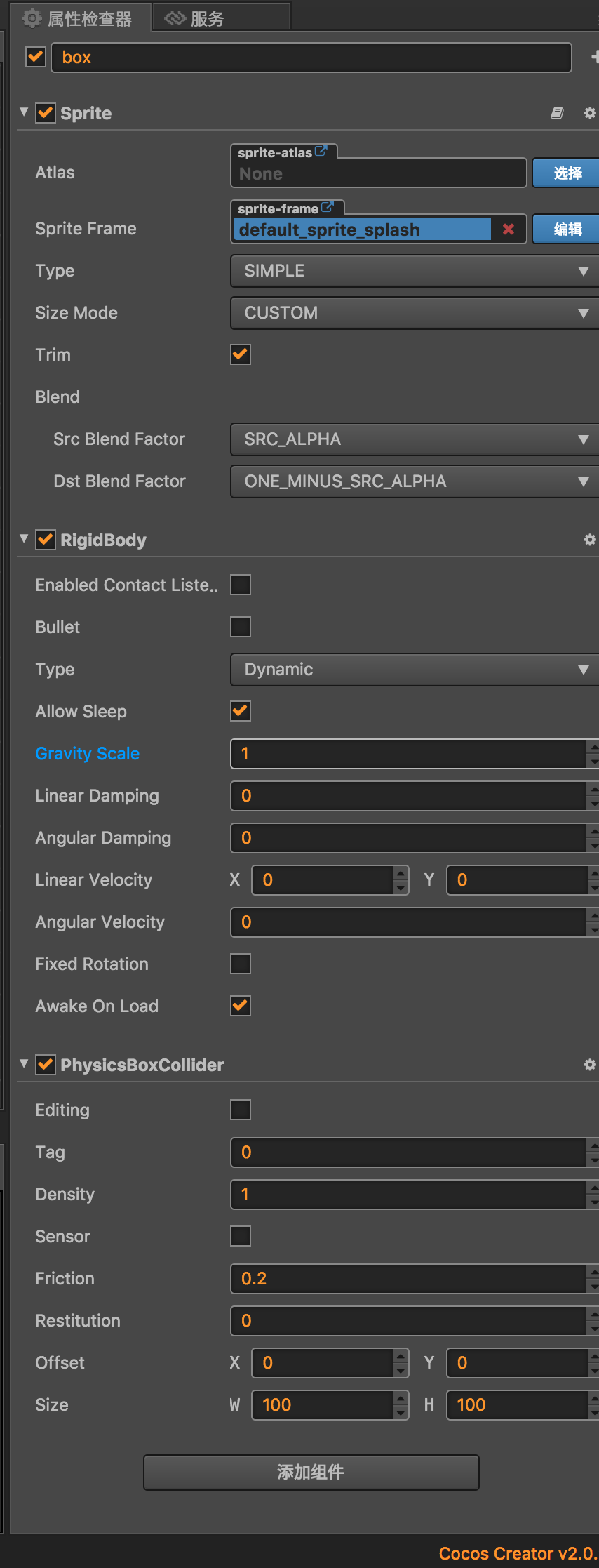
Task: Enable the Bullet checkbox
Action: pos(241,627)
